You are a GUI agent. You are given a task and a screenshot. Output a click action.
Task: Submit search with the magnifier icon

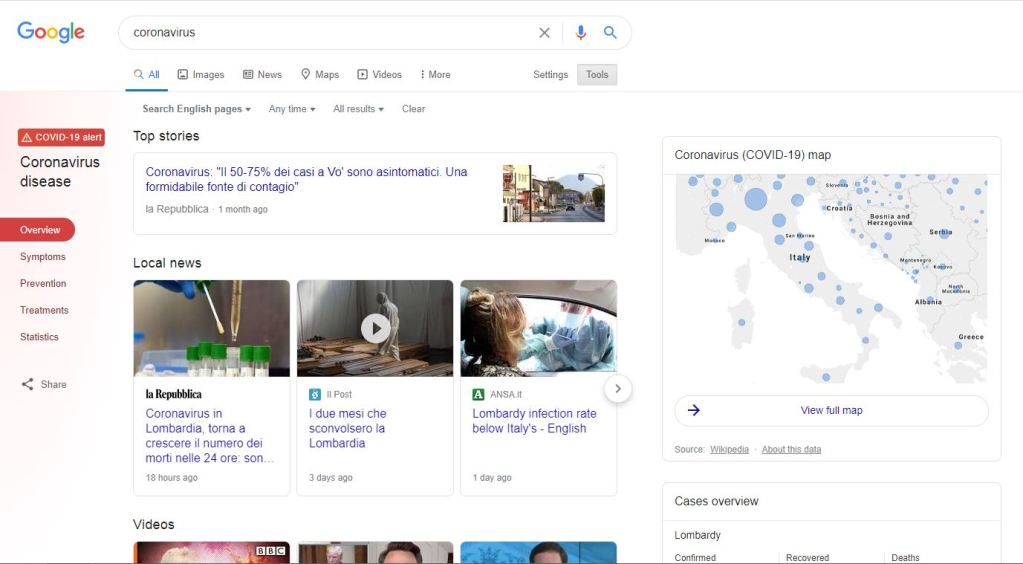coord(610,33)
